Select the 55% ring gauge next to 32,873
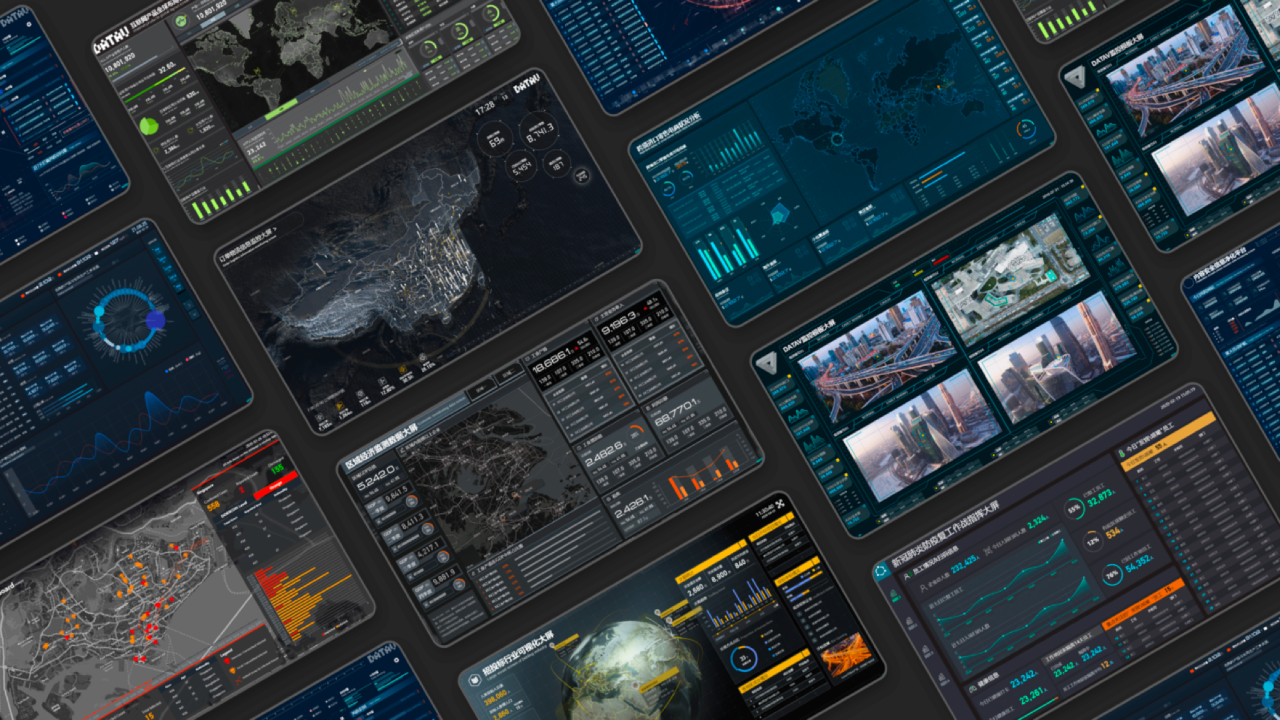Viewport: 1280px width, 720px height. coord(1074,509)
